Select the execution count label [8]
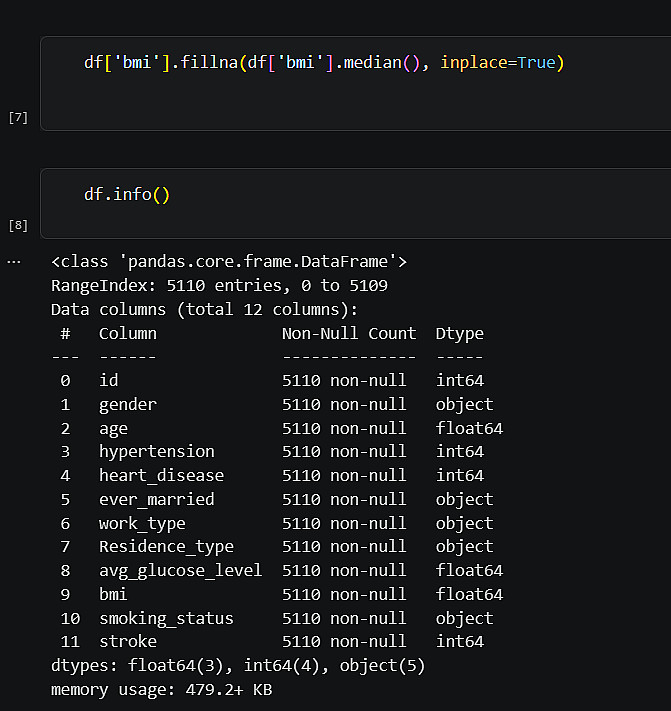This screenshot has width=671, height=711. coord(18,225)
